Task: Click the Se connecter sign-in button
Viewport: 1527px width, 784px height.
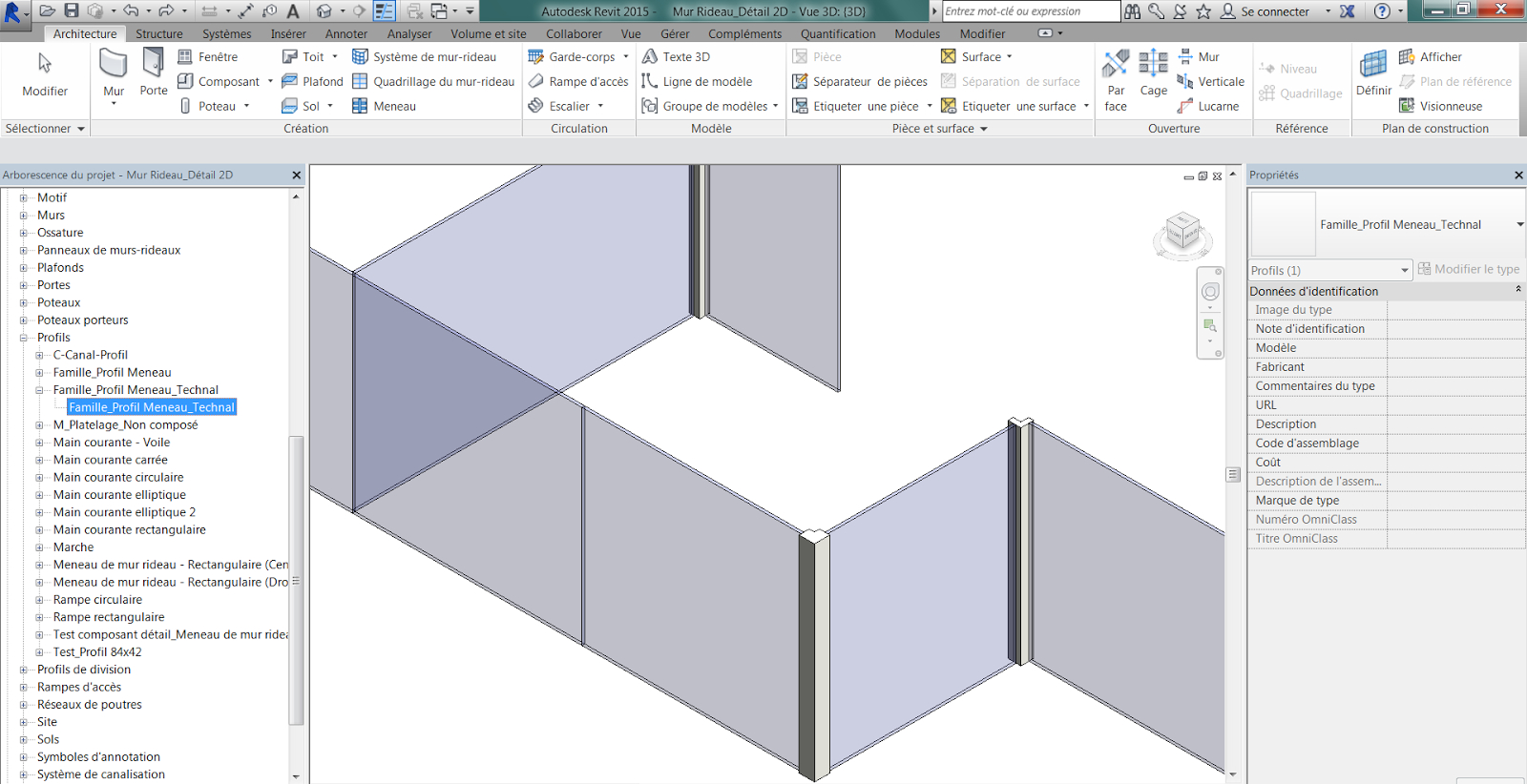Action: (x=1274, y=11)
